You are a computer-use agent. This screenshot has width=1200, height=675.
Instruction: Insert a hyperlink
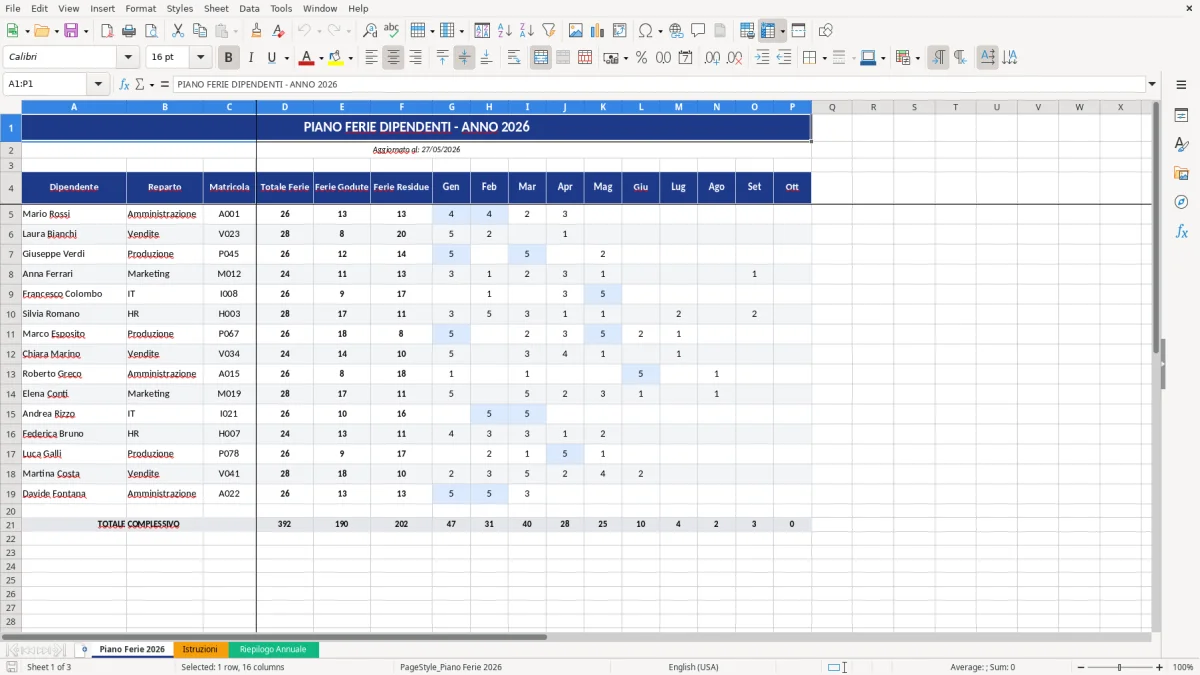[676, 31]
